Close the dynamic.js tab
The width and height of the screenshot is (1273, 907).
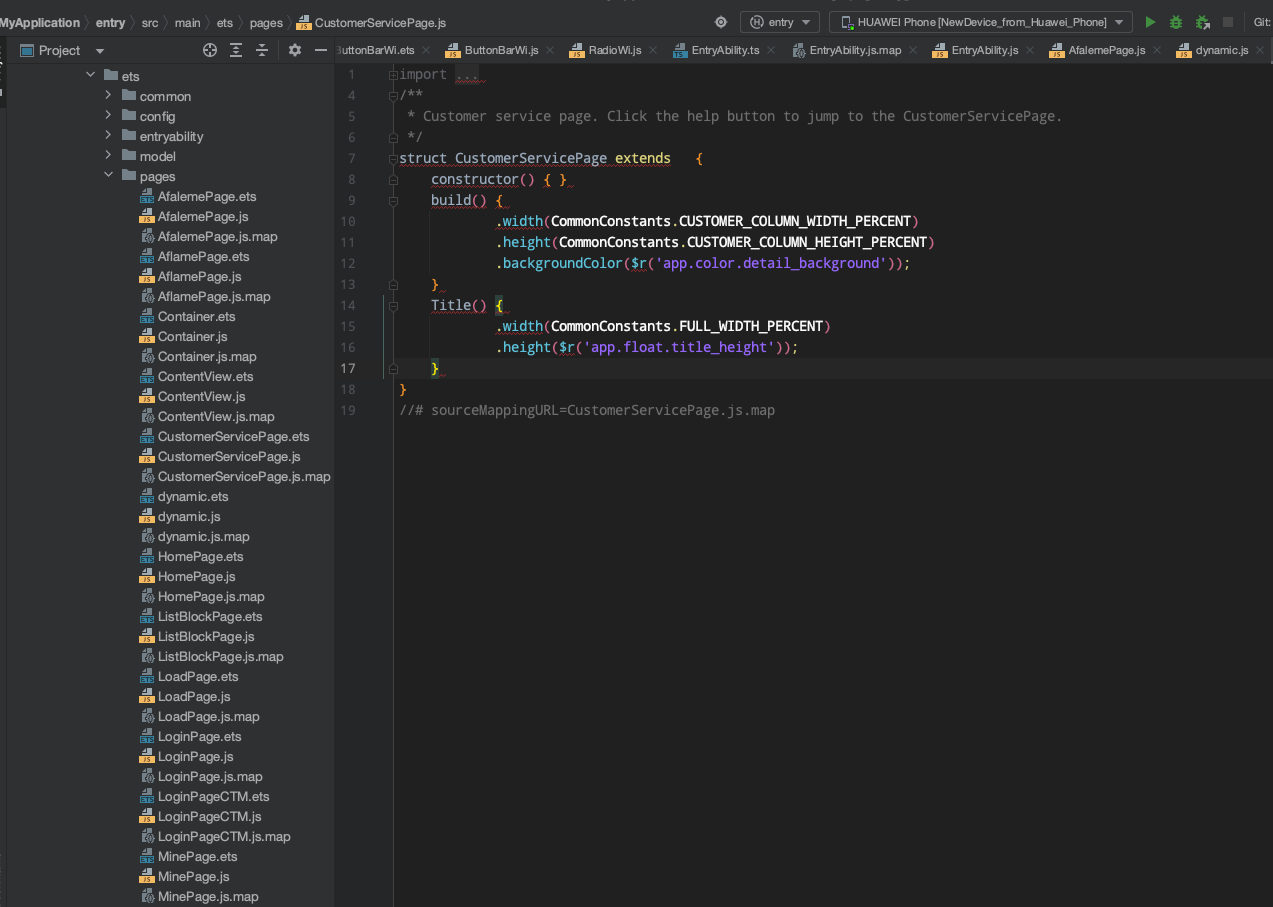click(x=1260, y=50)
